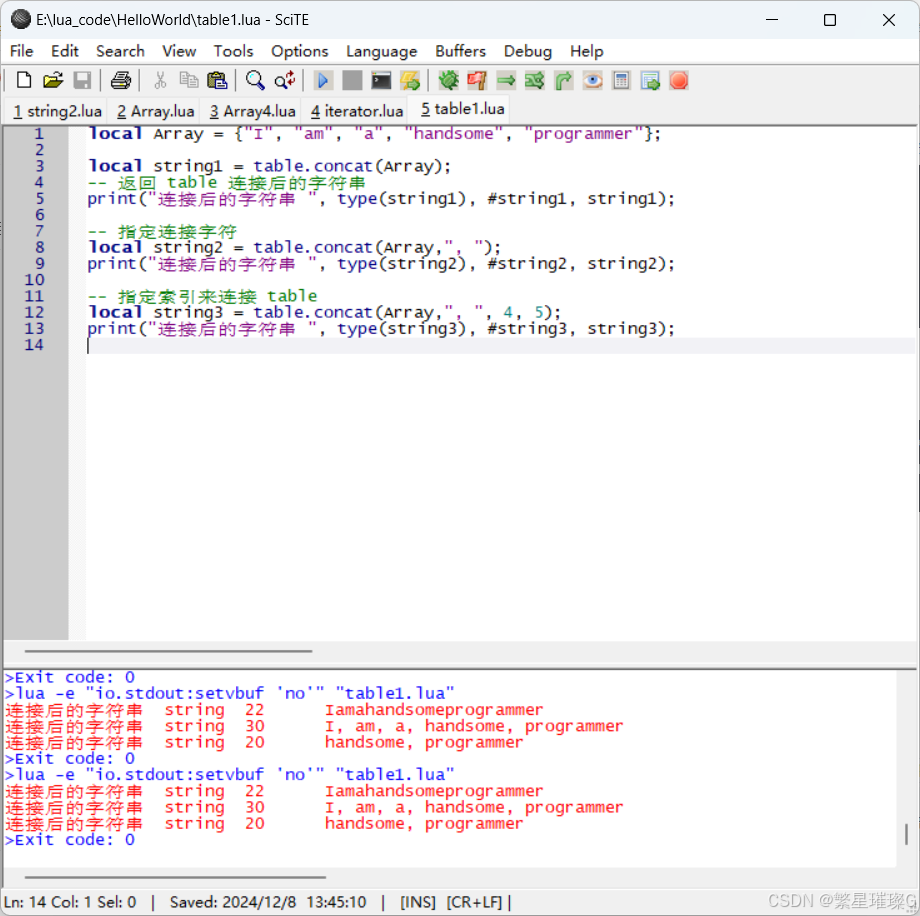Inspect variables with the eye icon
The width and height of the screenshot is (920, 916).
click(592, 80)
